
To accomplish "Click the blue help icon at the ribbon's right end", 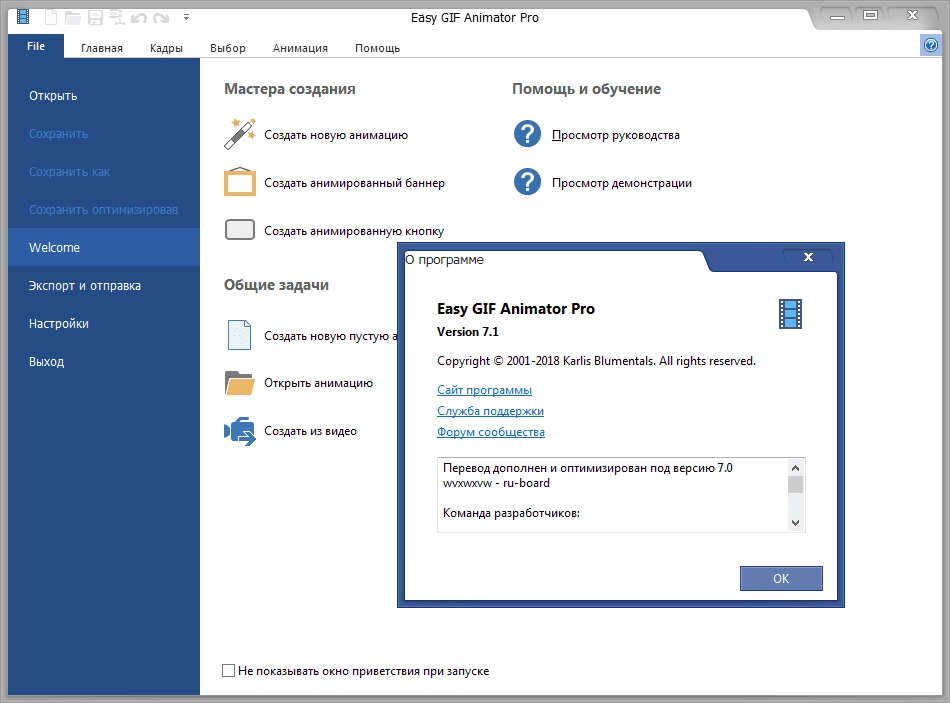I will point(931,45).
